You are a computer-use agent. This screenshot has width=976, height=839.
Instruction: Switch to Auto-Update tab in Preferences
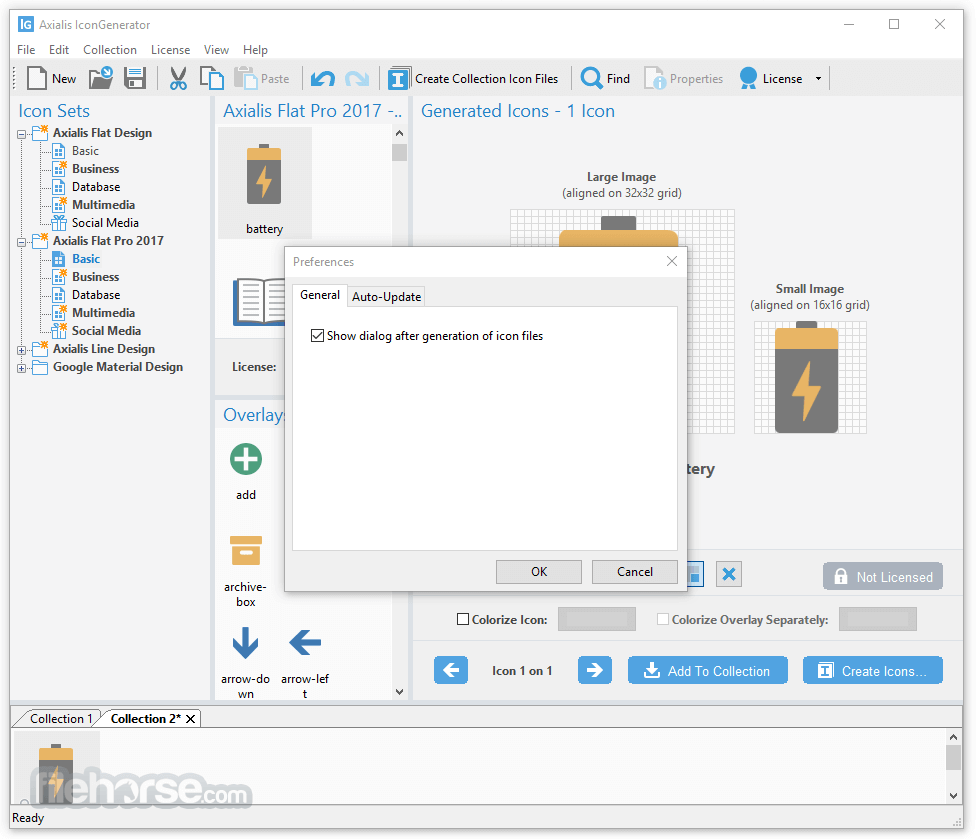(387, 297)
